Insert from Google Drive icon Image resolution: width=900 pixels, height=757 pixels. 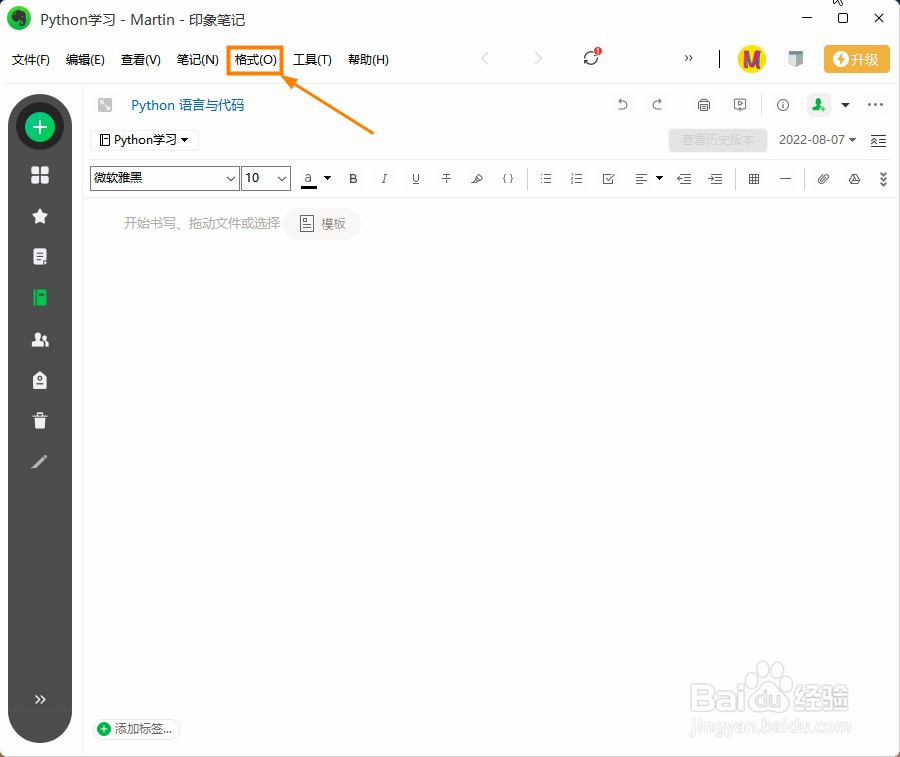(854, 179)
